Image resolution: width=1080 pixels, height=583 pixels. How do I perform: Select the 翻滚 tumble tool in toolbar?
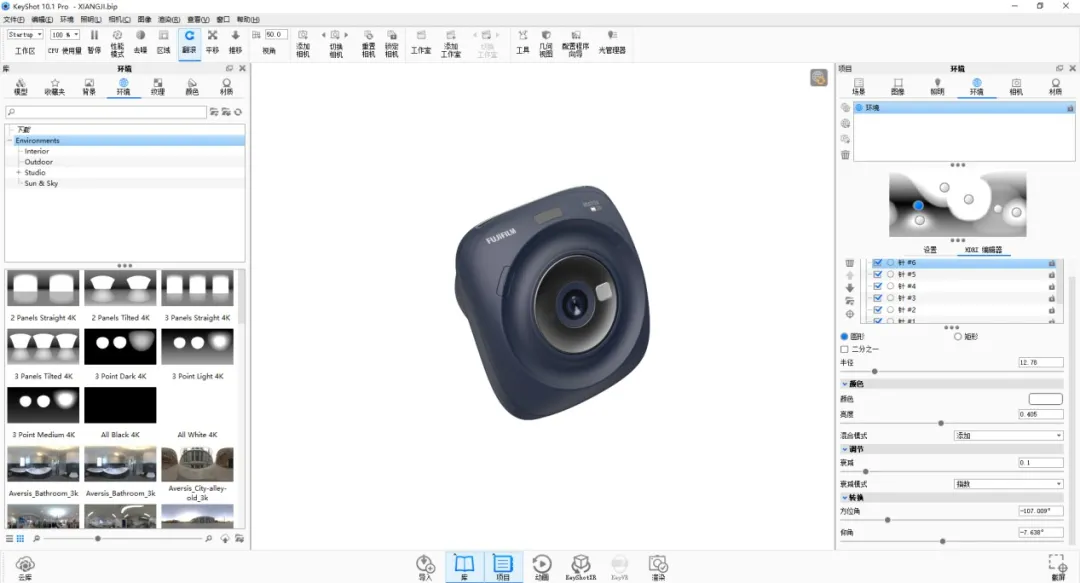(x=189, y=41)
